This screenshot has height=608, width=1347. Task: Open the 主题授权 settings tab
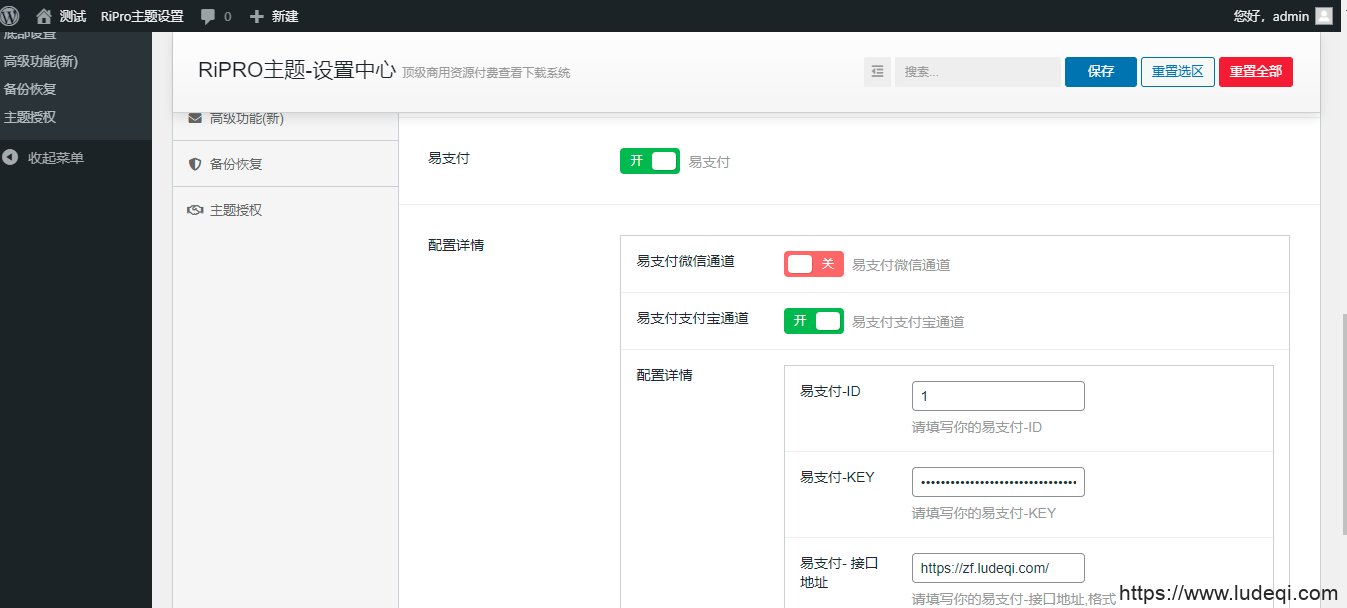coord(286,210)
